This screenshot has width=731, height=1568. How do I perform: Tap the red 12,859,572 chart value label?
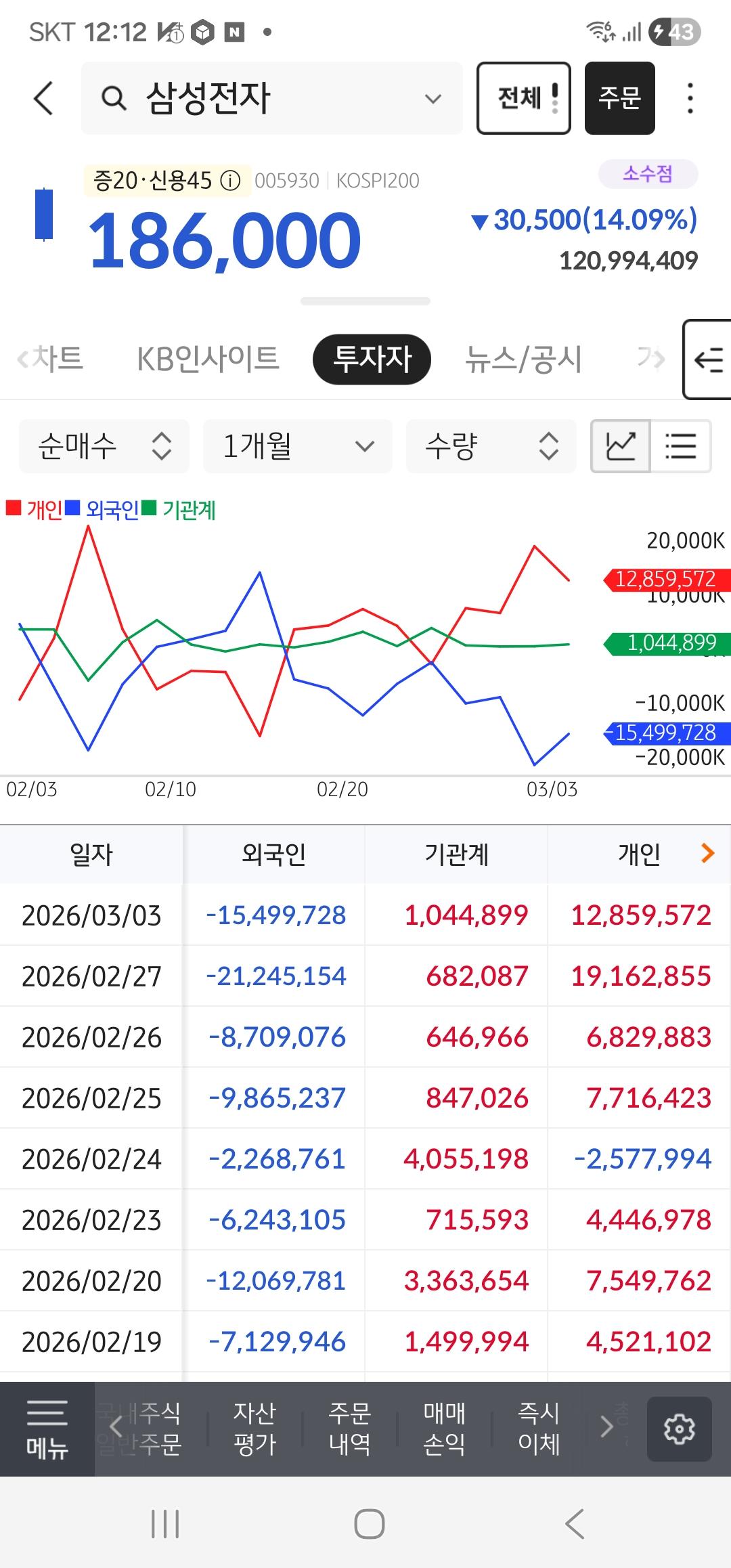[667, 580]
